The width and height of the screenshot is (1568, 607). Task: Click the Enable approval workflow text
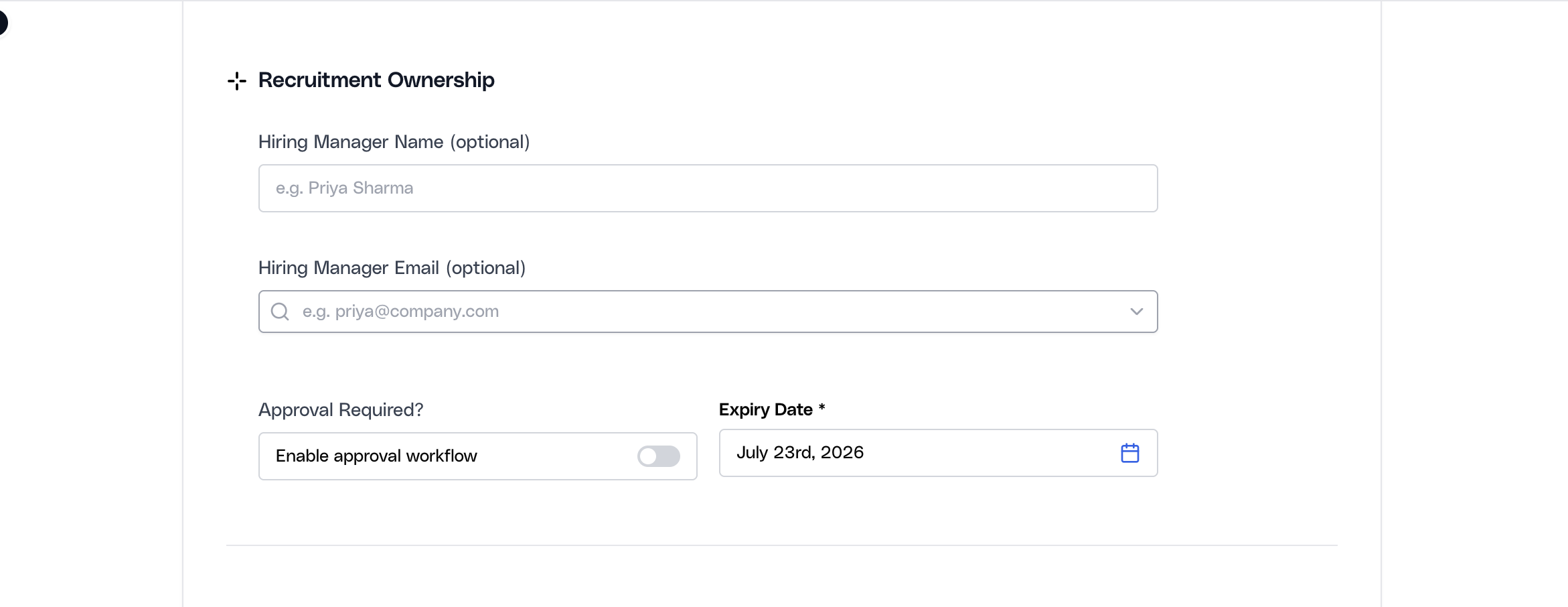pos(376,456)
